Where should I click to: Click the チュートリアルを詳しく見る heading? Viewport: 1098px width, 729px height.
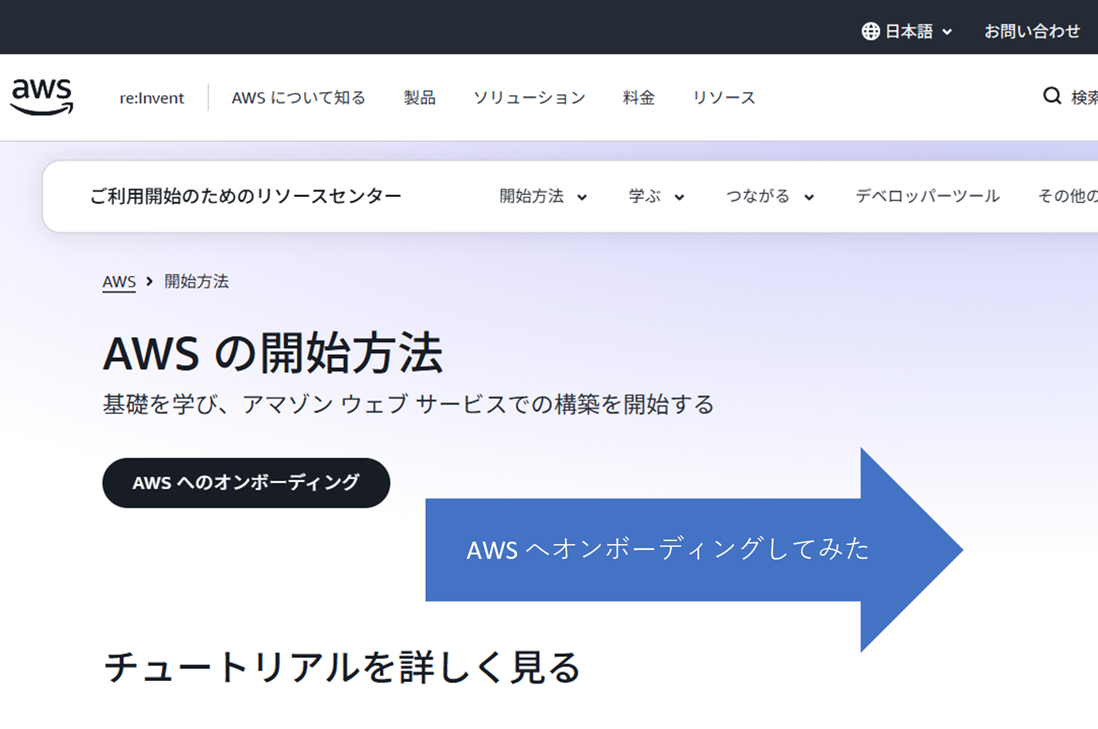342,667
